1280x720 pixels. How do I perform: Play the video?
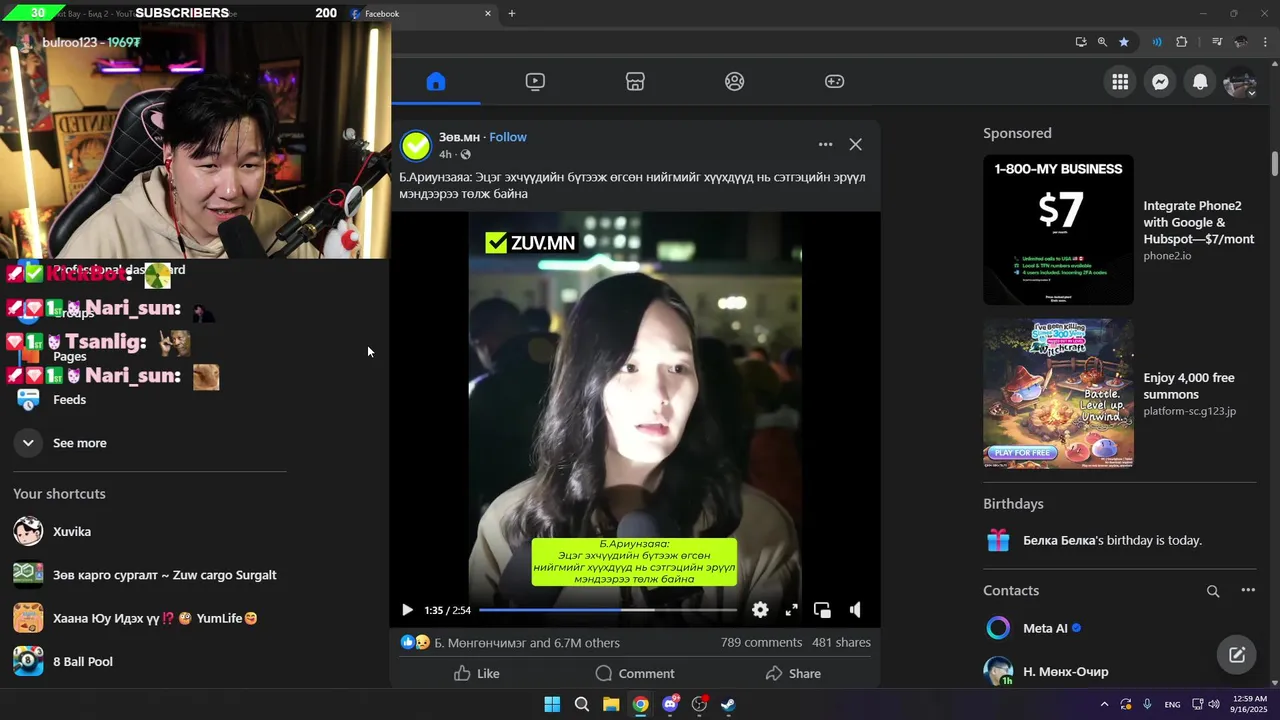[x=407, y=610]
